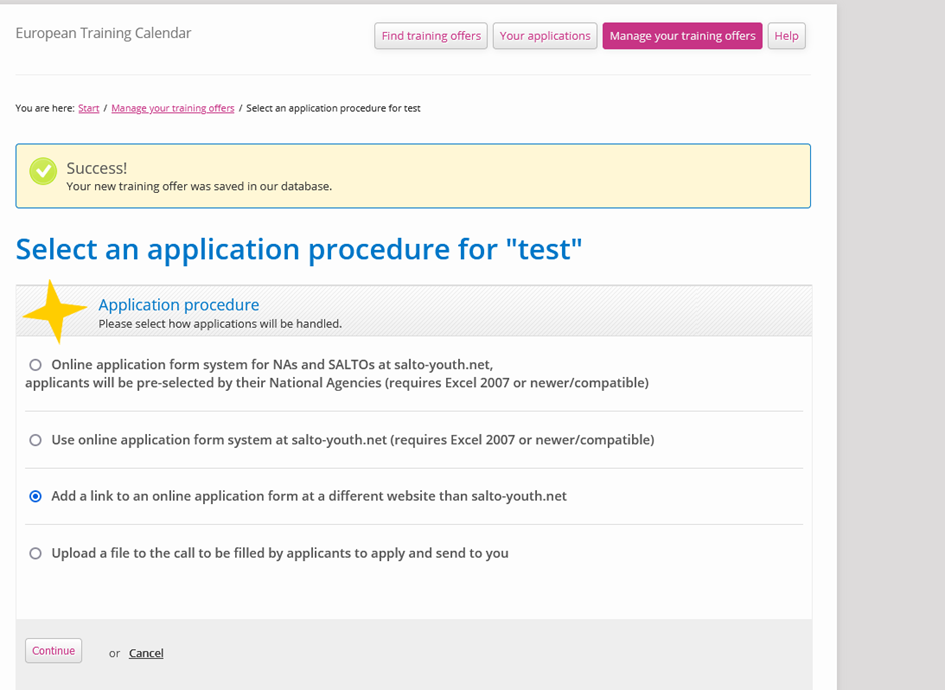
Task: Open the Help page
Action: coord(786,36)
